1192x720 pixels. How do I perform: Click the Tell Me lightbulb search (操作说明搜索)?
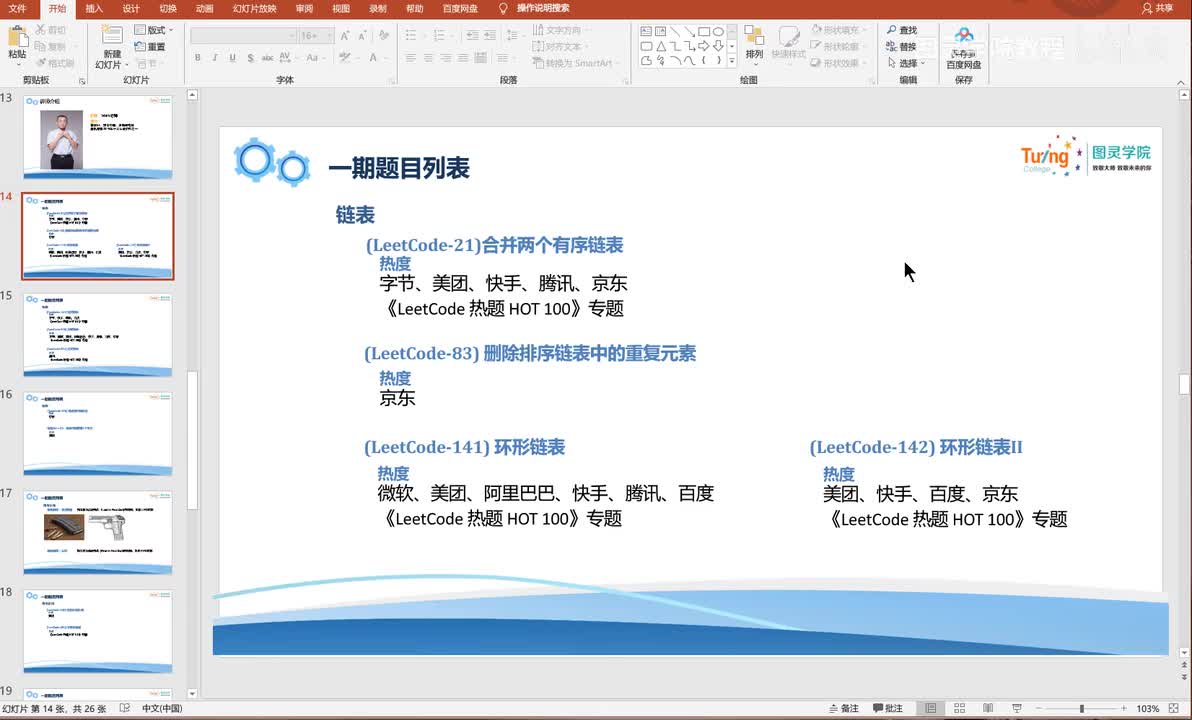tap(534, 8)
